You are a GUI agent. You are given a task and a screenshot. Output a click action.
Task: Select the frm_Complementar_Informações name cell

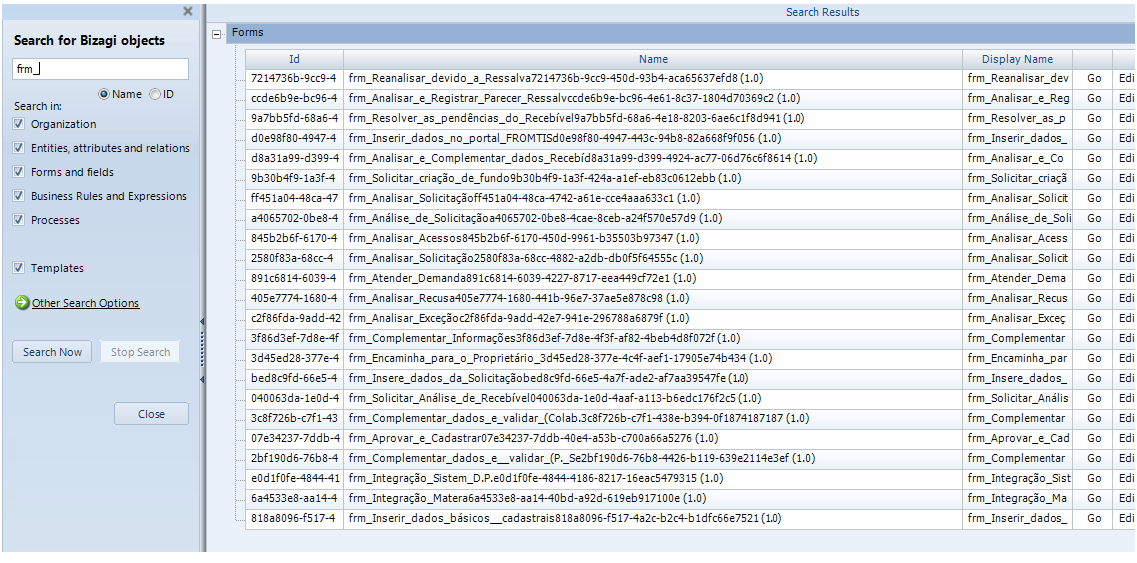tap(653, 338)
